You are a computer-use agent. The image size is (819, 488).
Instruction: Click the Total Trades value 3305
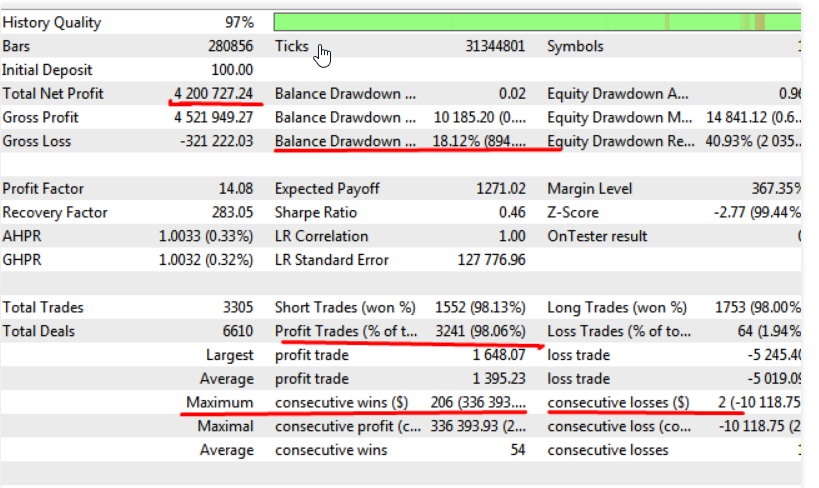coord(238,307)
